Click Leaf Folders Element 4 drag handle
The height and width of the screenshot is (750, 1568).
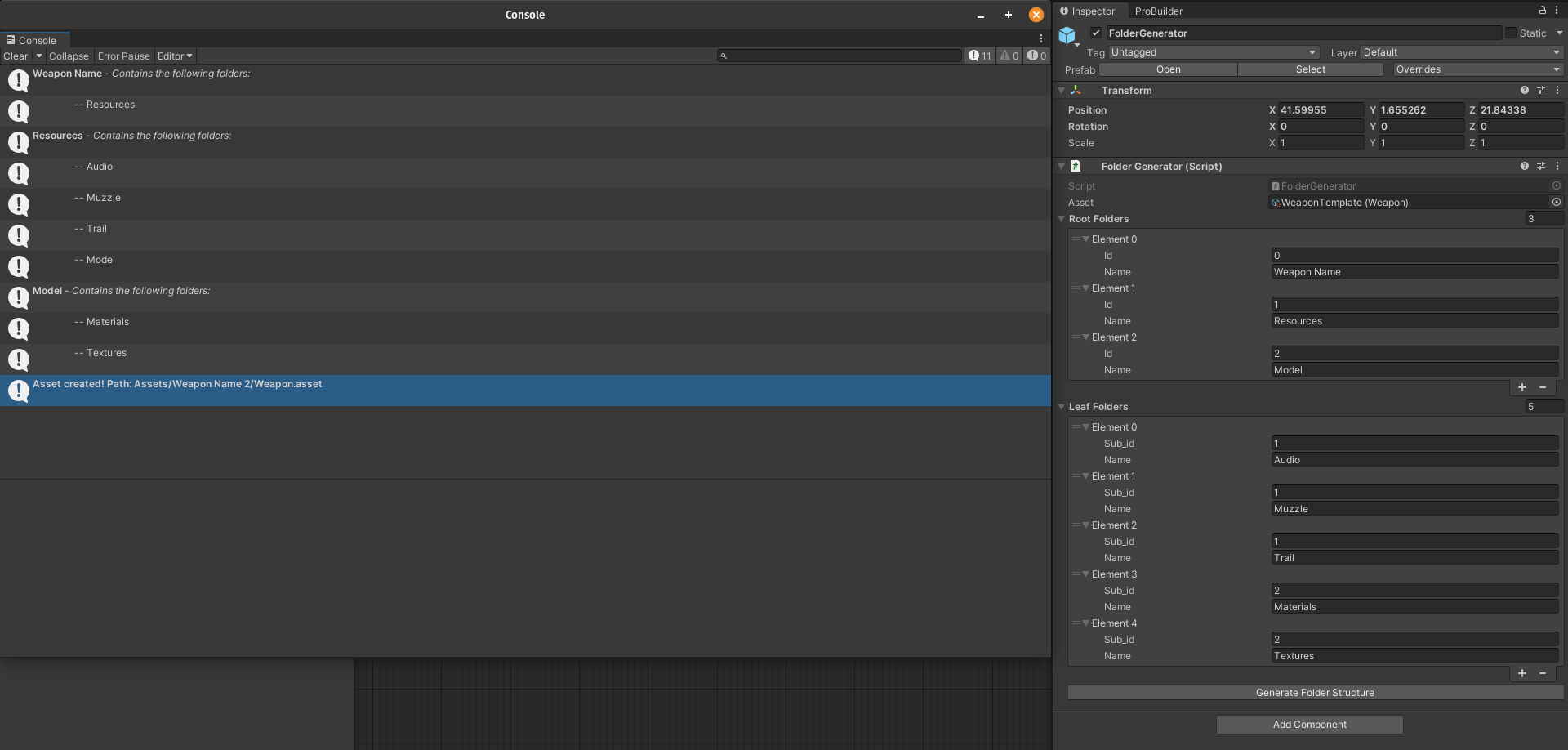tap(1076, 623)
